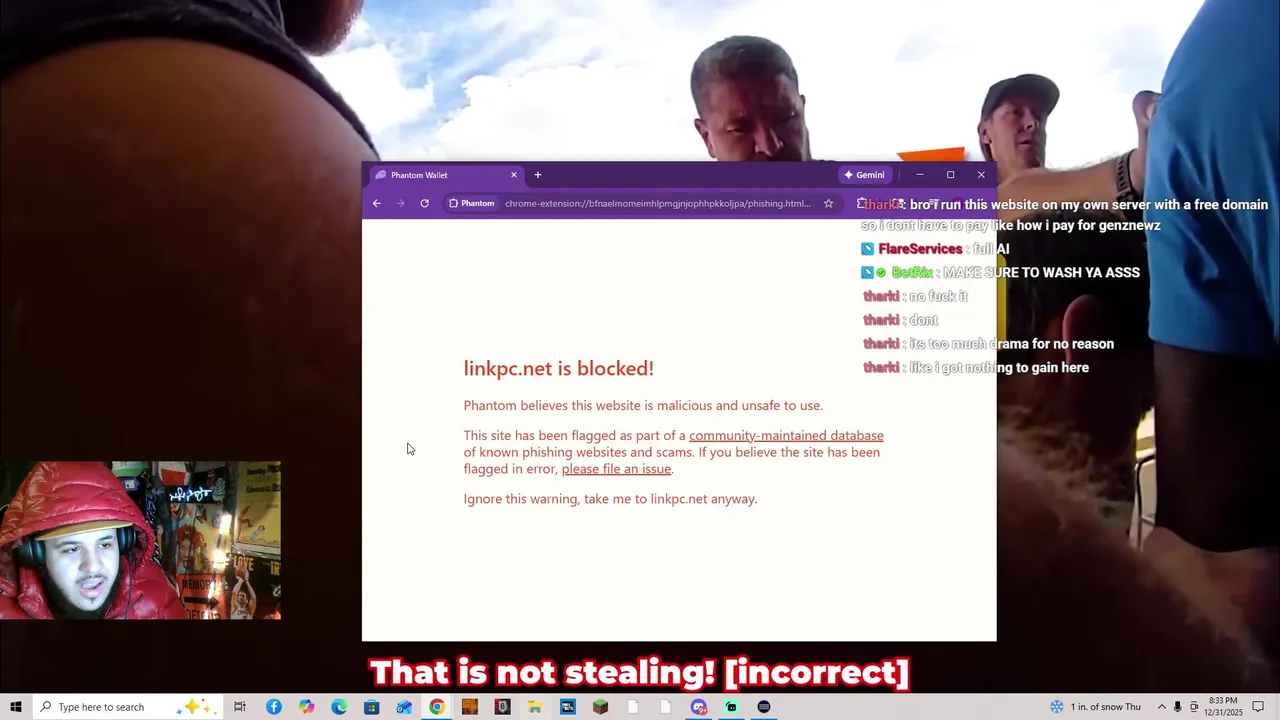Click the Meet Now camera tray icon
The height and width of the screenshot is (720, 1280).
[x=1194, y=707]
